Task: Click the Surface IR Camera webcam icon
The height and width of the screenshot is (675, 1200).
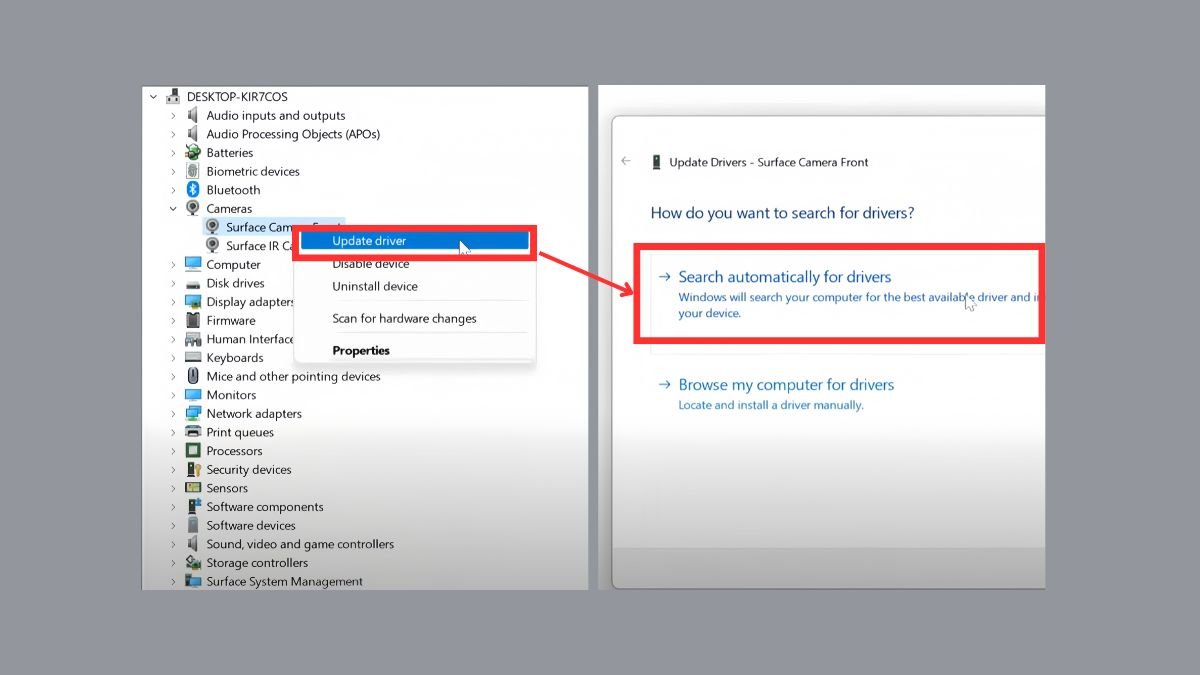Action: coord(212,246)
